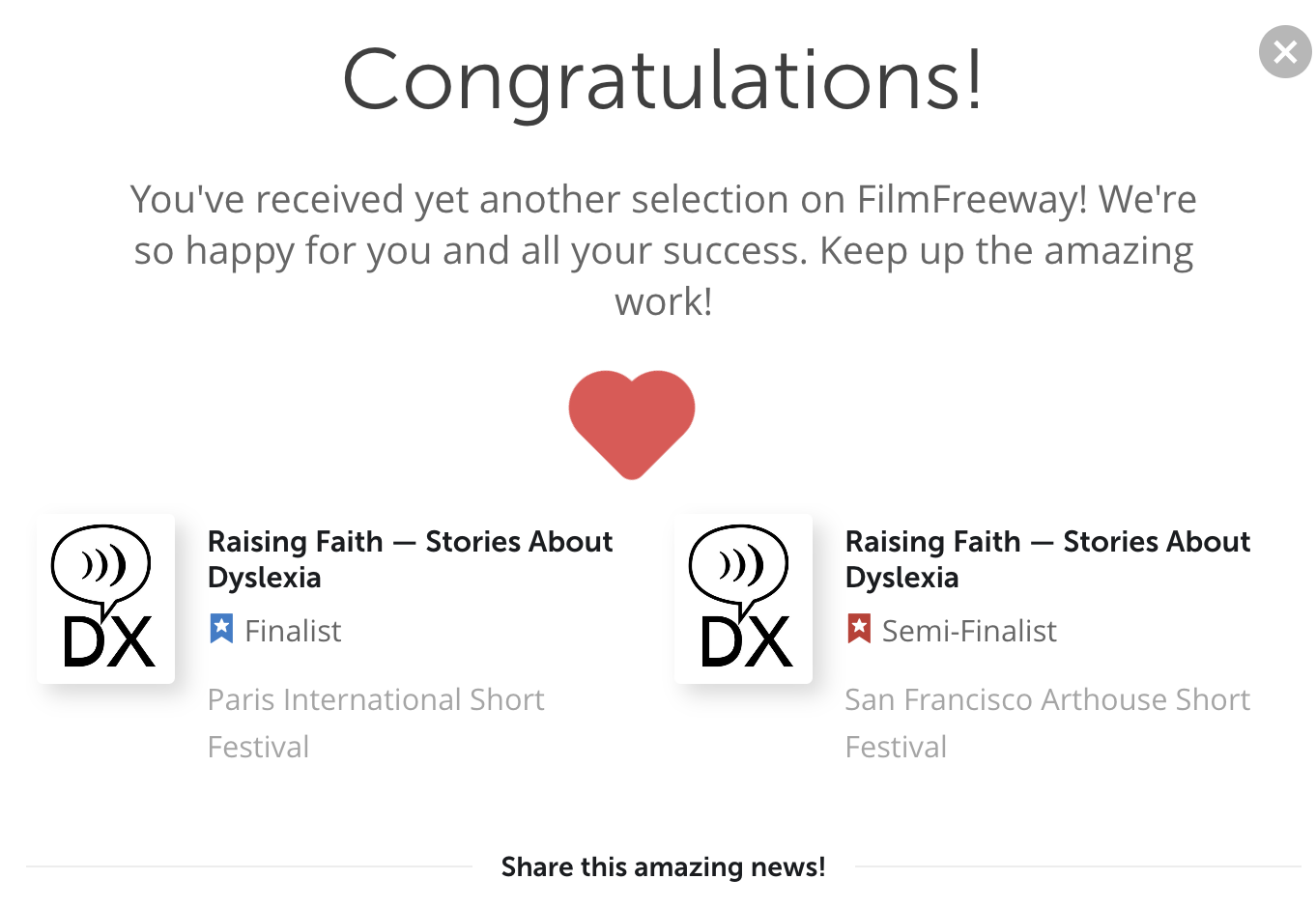Click the Congratulations! heading

(x=663, y=79)
